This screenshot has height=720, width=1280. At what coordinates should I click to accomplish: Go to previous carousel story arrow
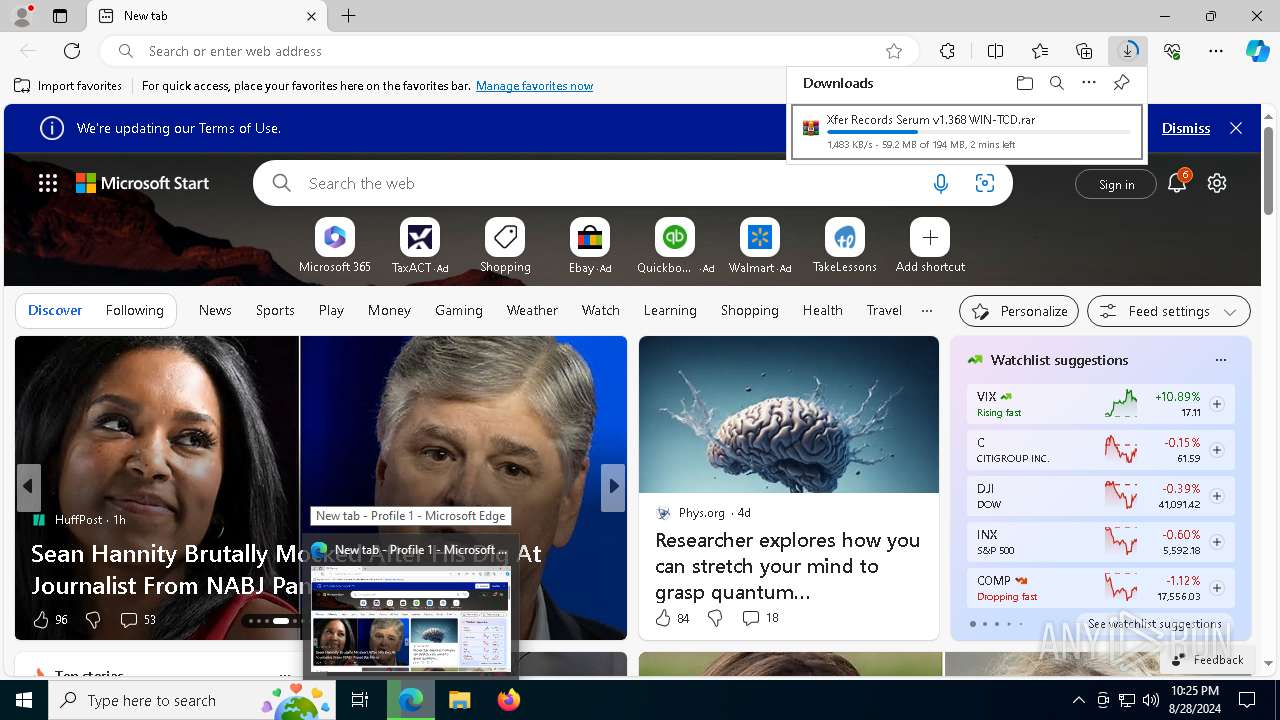pyautogui.click(x=28, y=487)
